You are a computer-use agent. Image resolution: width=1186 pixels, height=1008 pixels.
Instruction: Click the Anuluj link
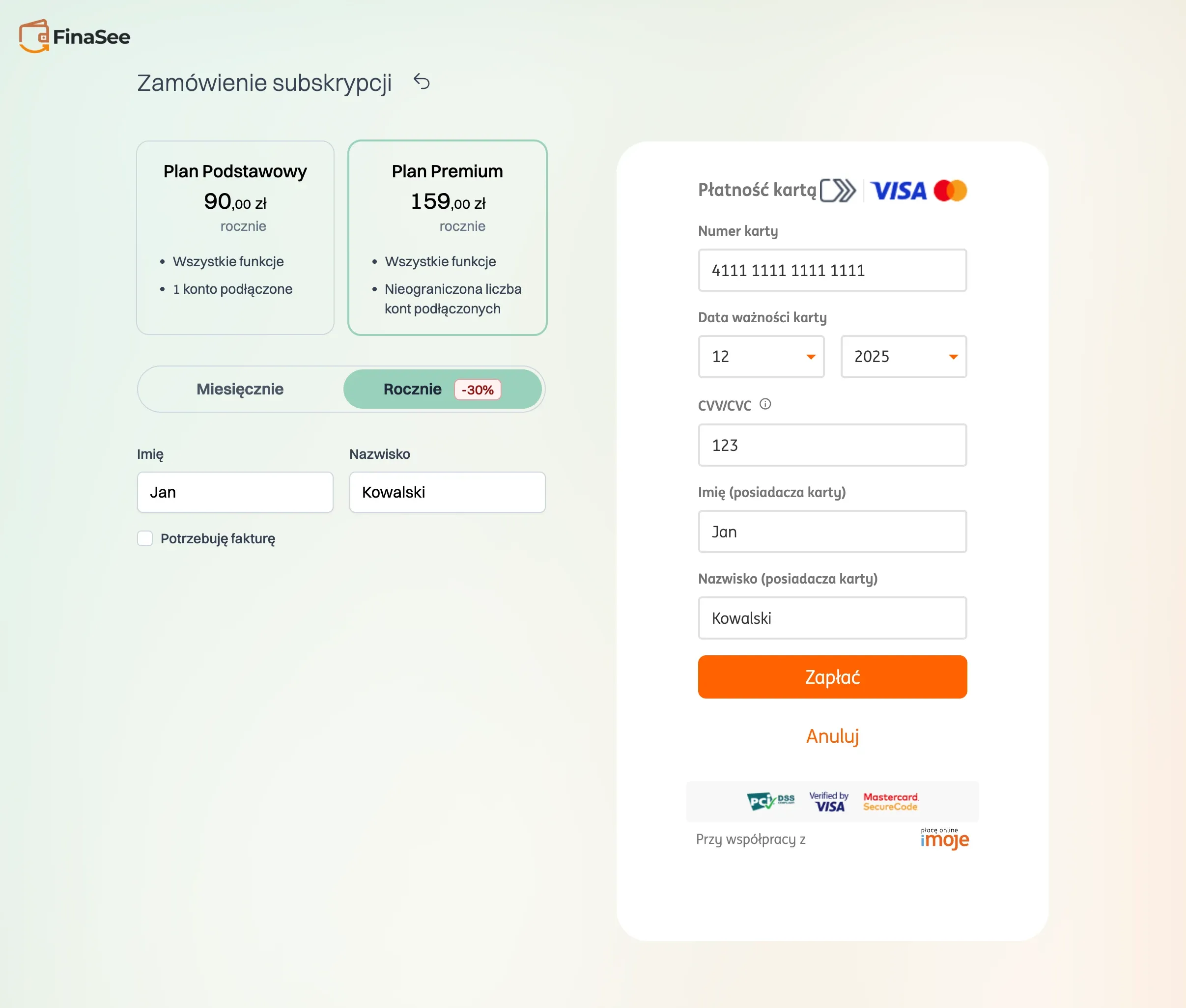(832, 736)
